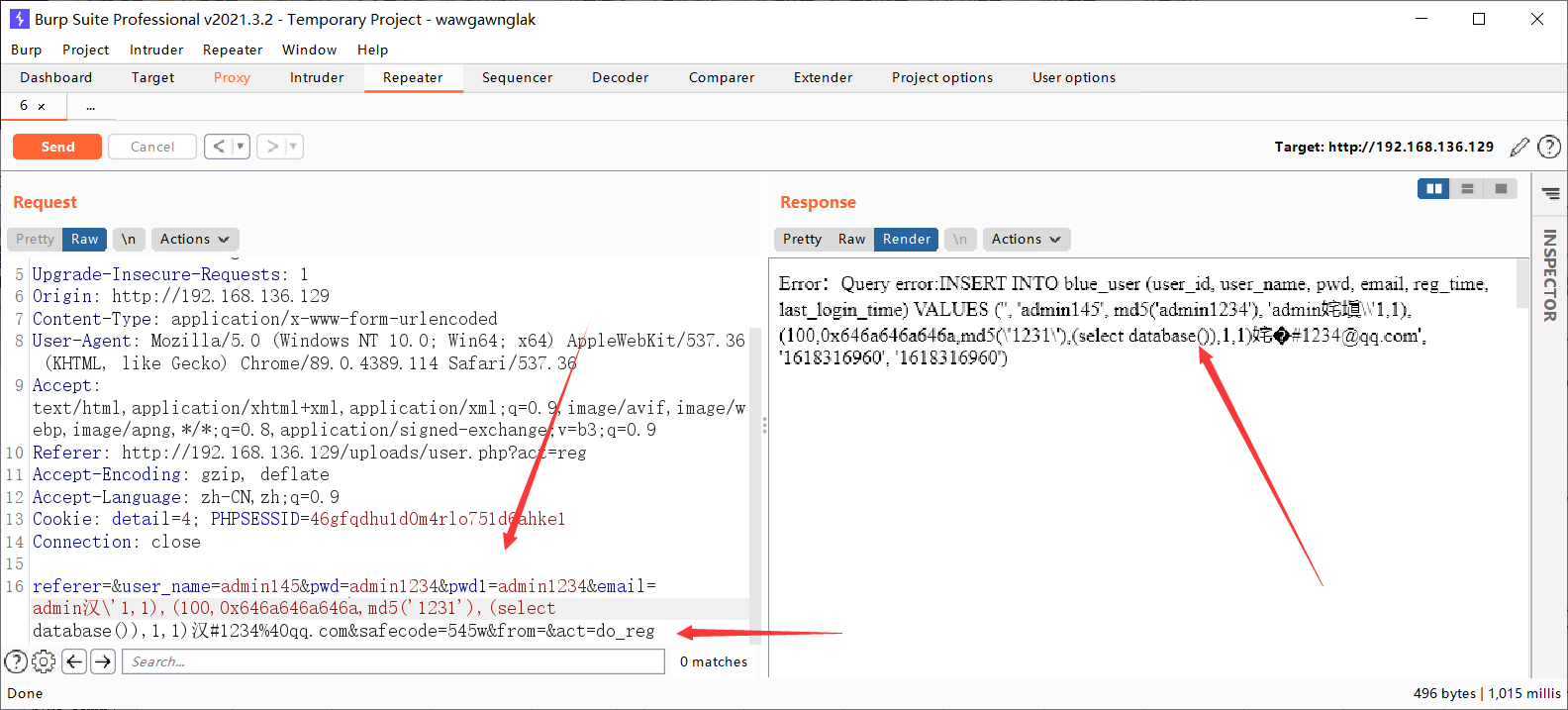Click the Burp Suite lightning logo icon
The width and height of the screenshot is (1568, 710).
(19, 19)
